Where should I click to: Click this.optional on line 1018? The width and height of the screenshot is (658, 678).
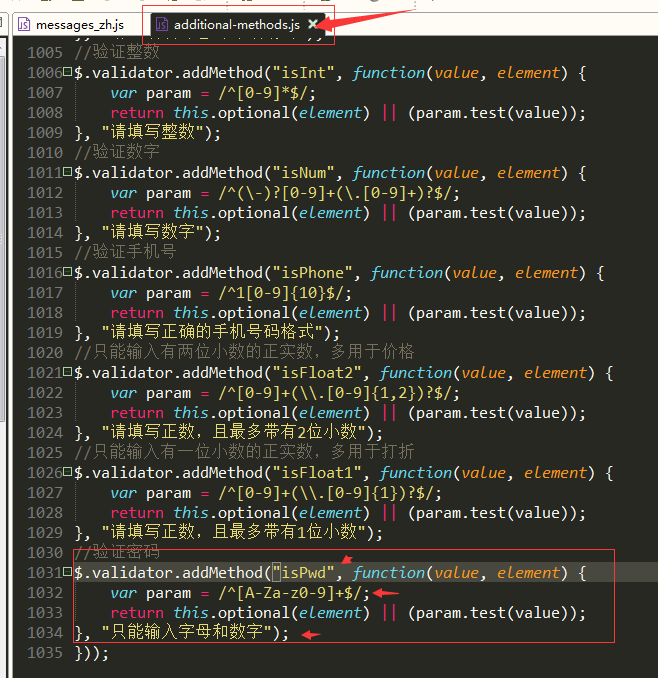tap(231, 313)
